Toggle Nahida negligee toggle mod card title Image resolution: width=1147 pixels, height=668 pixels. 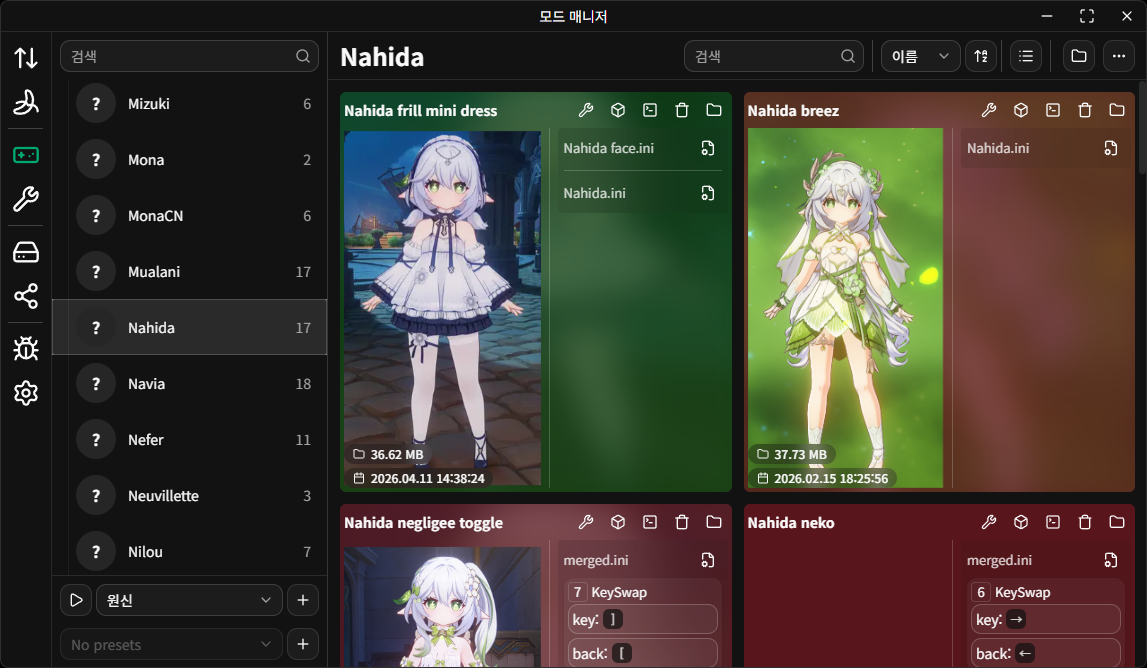424,522
